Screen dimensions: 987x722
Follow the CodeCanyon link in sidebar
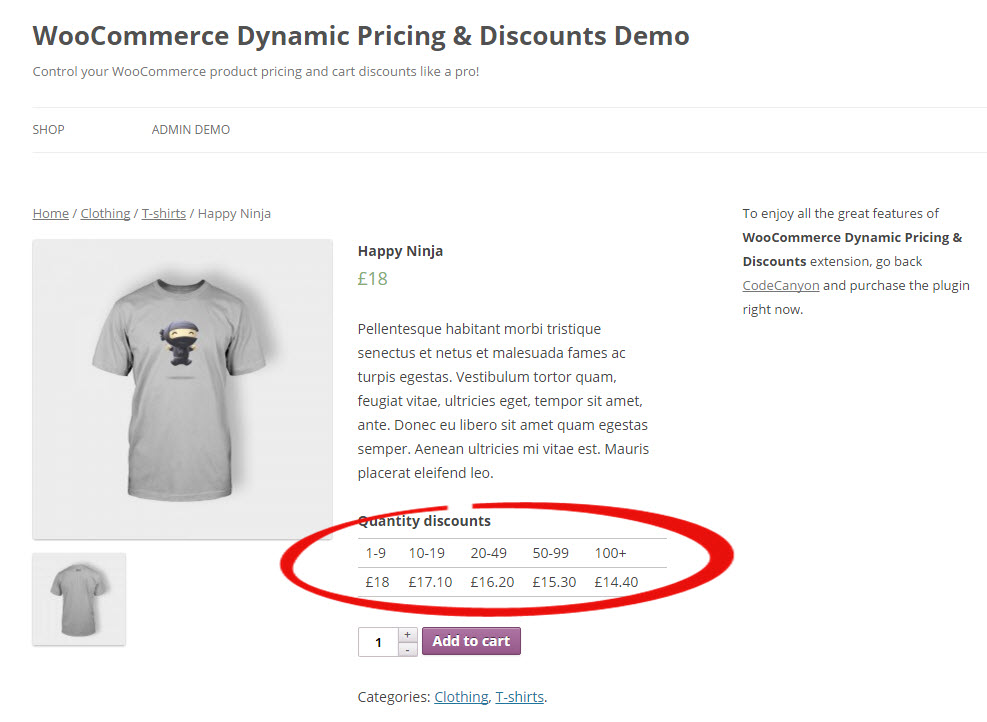pos(781,285)
